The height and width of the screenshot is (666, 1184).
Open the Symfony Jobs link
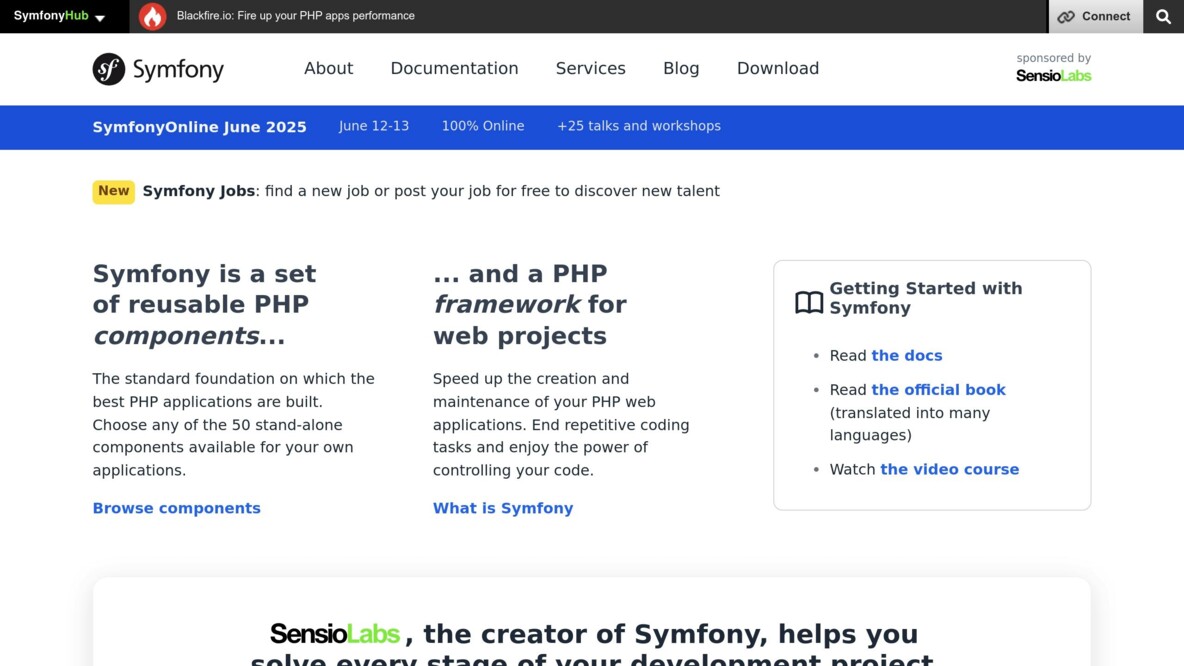click(199, 191)
